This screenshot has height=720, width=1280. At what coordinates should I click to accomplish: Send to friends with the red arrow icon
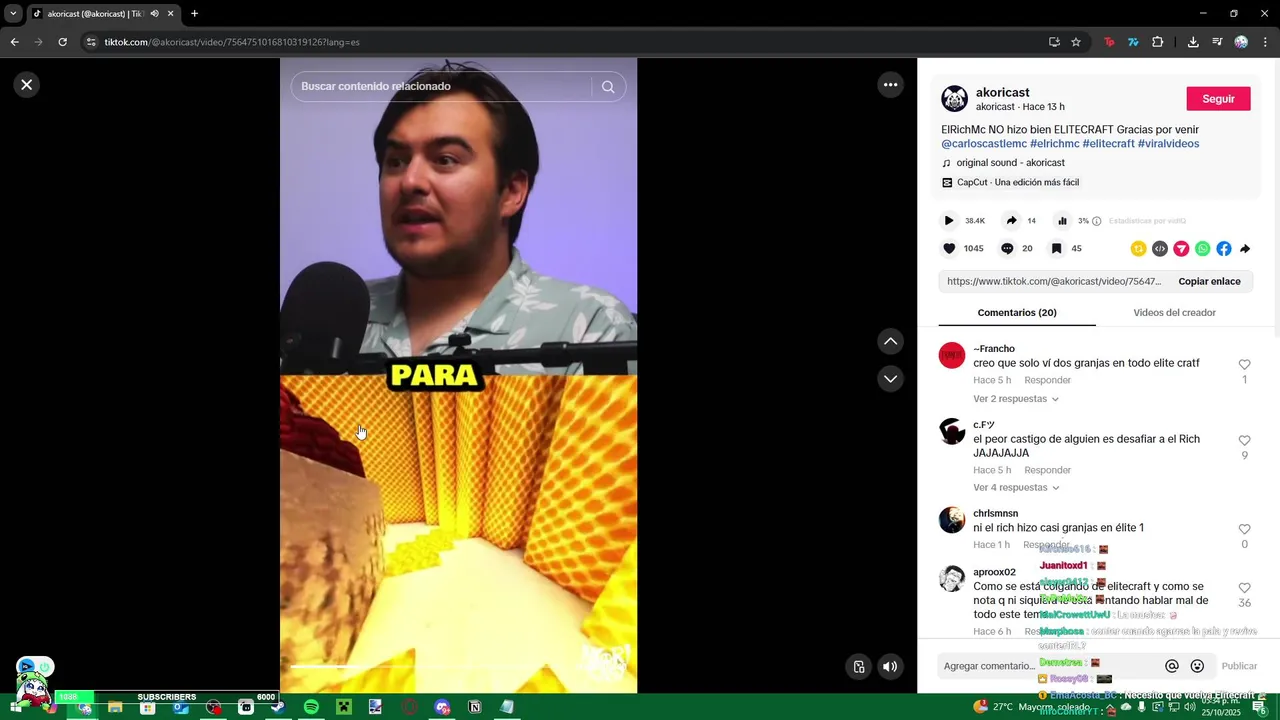point(1181,249)
